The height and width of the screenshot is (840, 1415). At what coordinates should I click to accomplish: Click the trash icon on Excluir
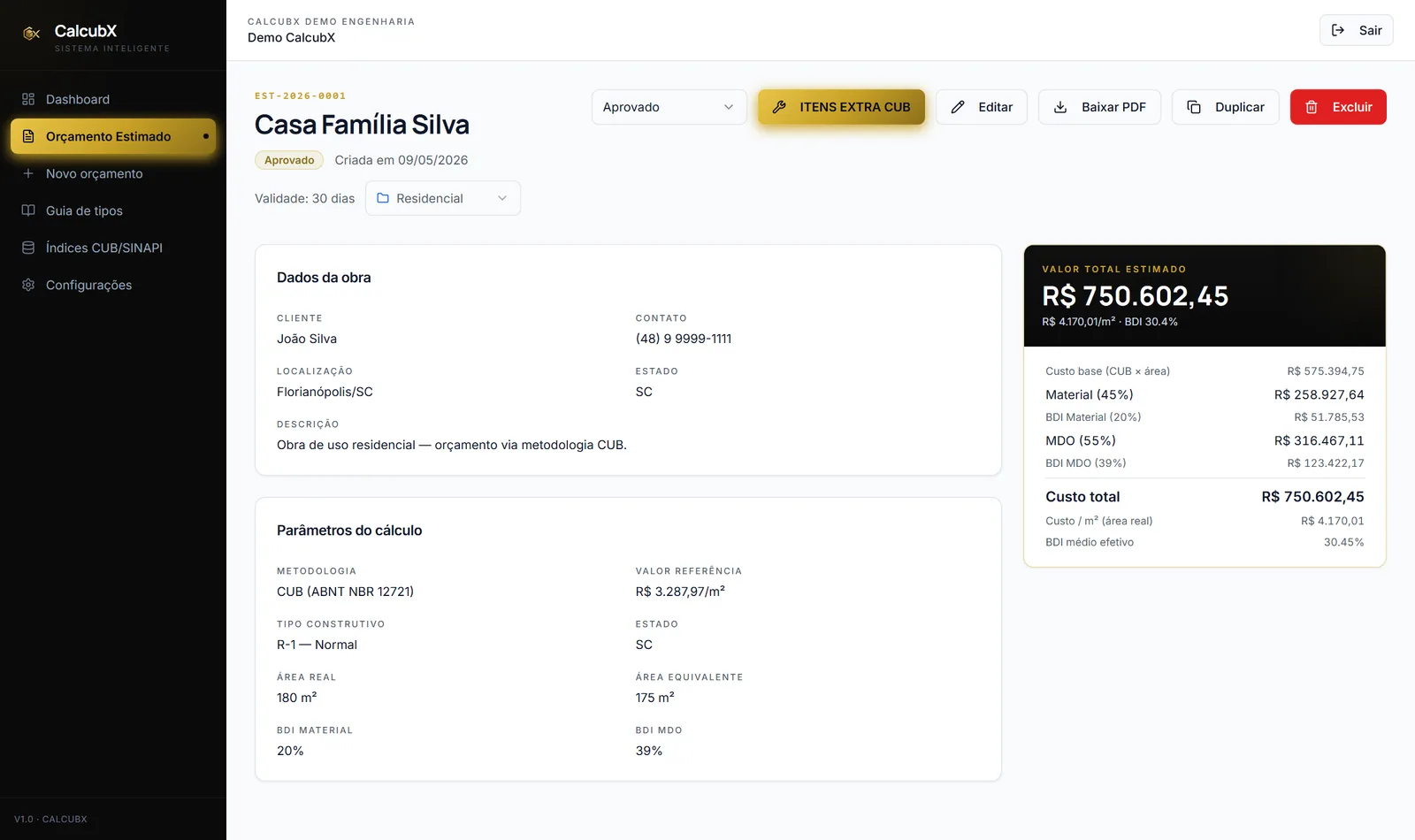[1312, 107]
